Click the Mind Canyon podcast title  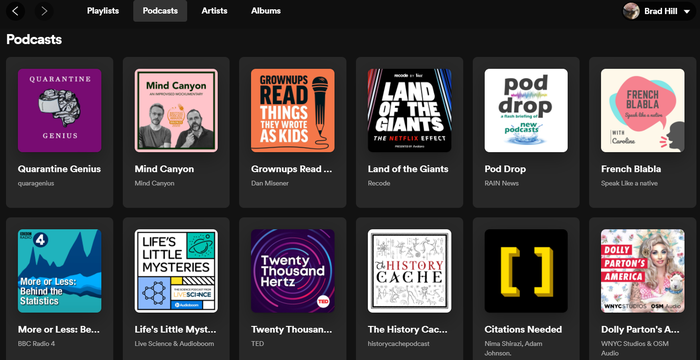click(x=164, y=169)
